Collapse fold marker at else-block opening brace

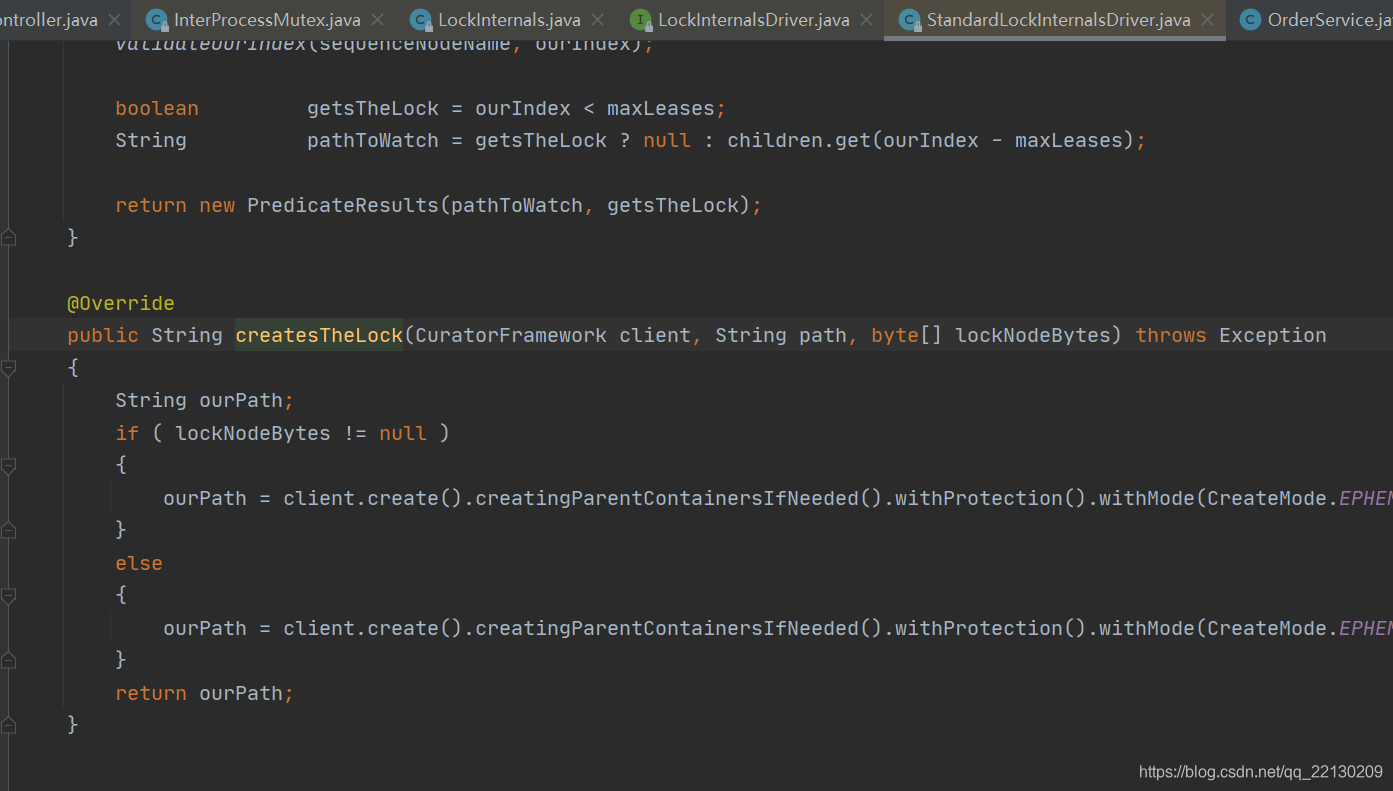9,596
